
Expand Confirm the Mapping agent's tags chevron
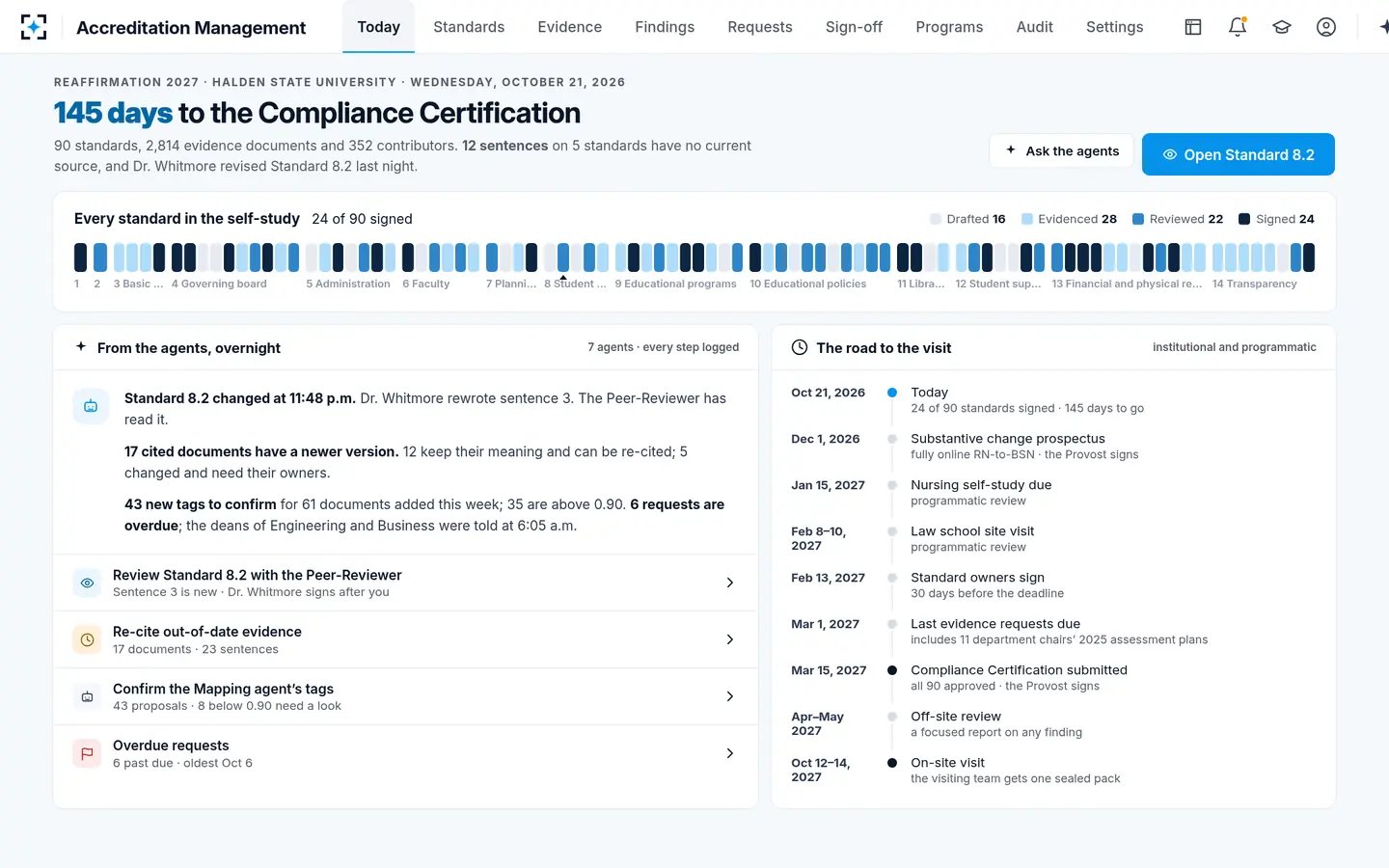pyautogui.click(x=730, y=696)
